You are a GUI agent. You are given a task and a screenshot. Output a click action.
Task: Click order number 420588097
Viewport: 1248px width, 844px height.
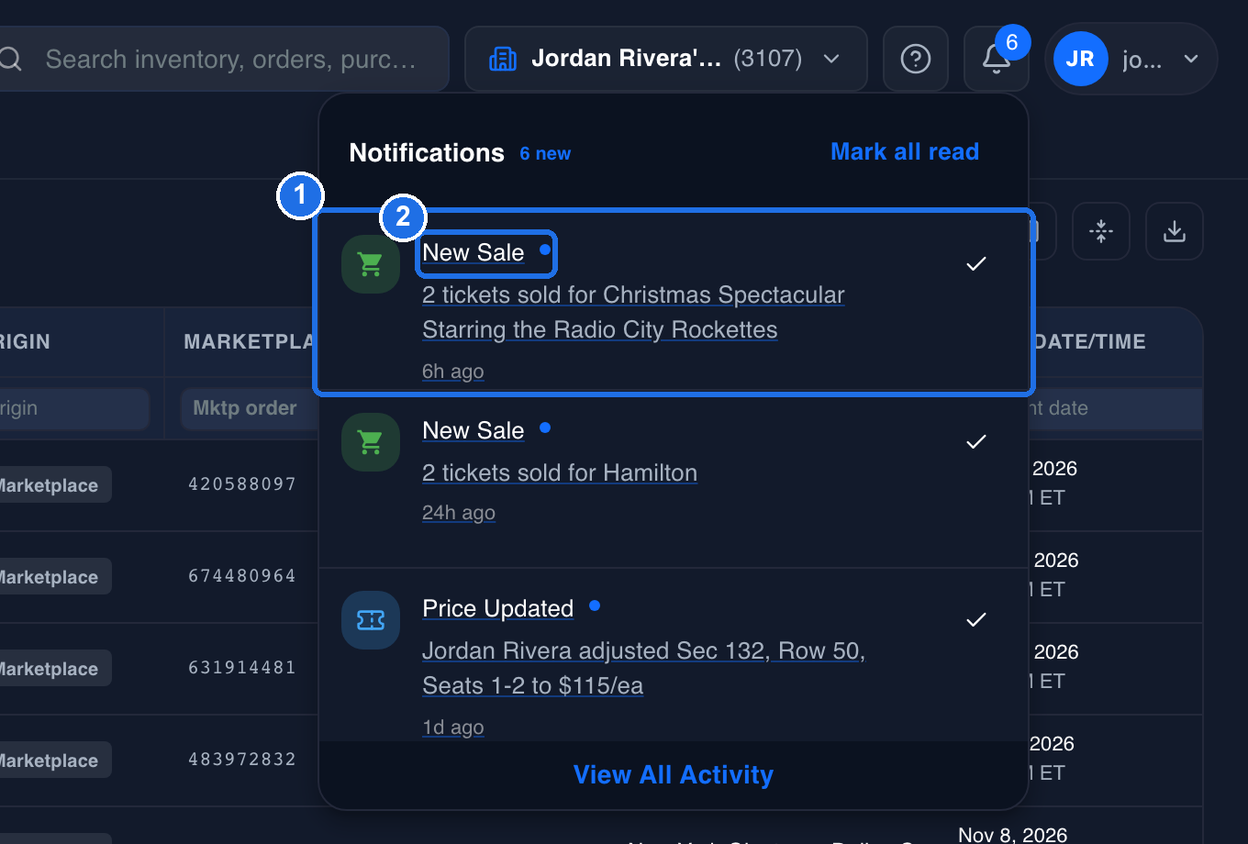click(242, 484)
